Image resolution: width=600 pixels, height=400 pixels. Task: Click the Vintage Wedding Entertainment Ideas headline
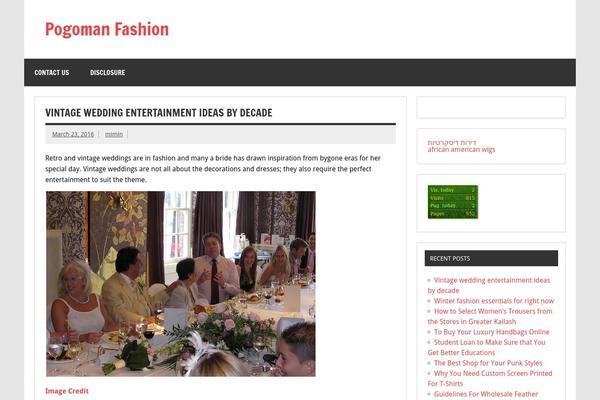click(x=159, y=113)
